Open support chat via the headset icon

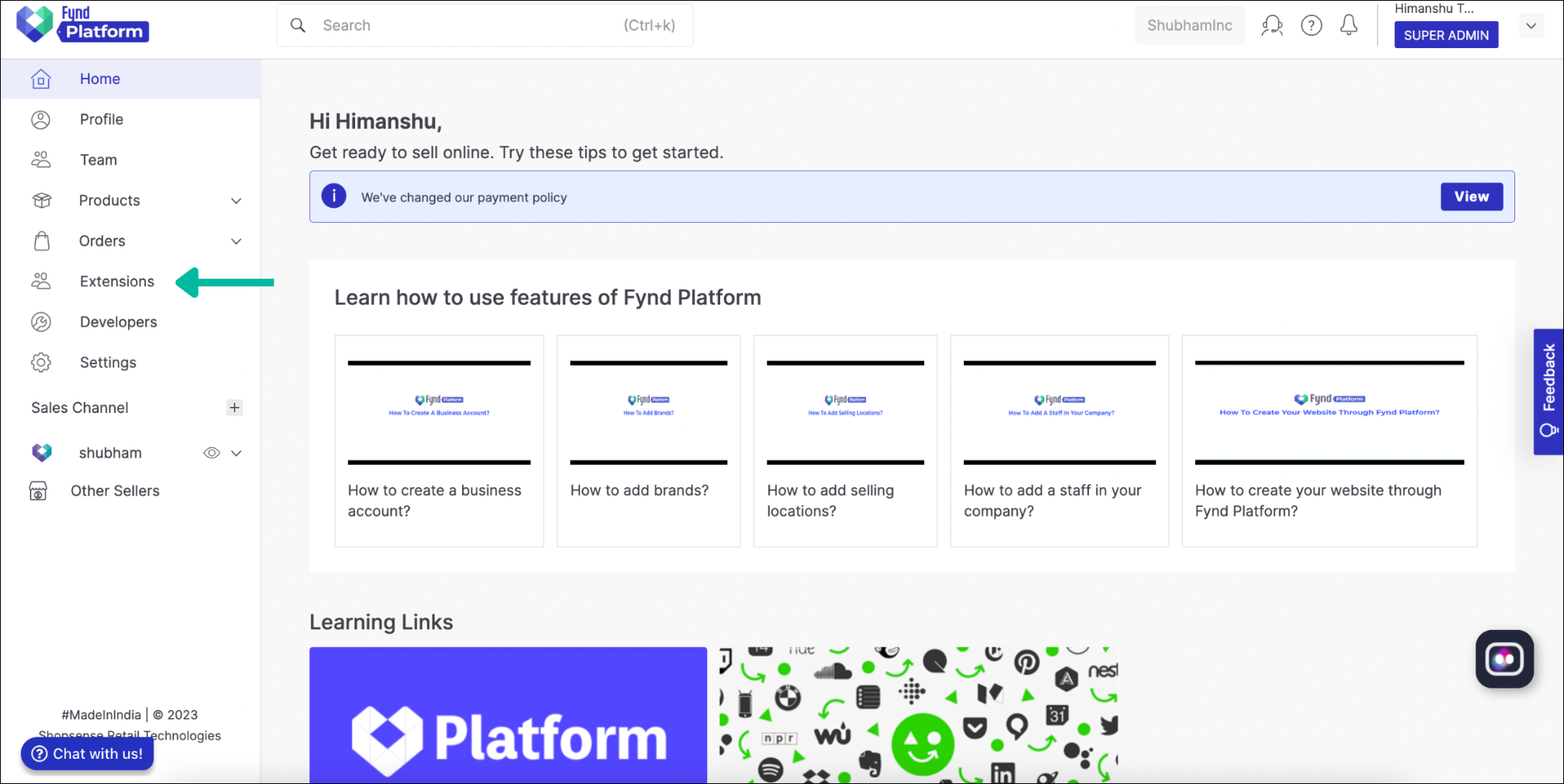pos(1272,24)
